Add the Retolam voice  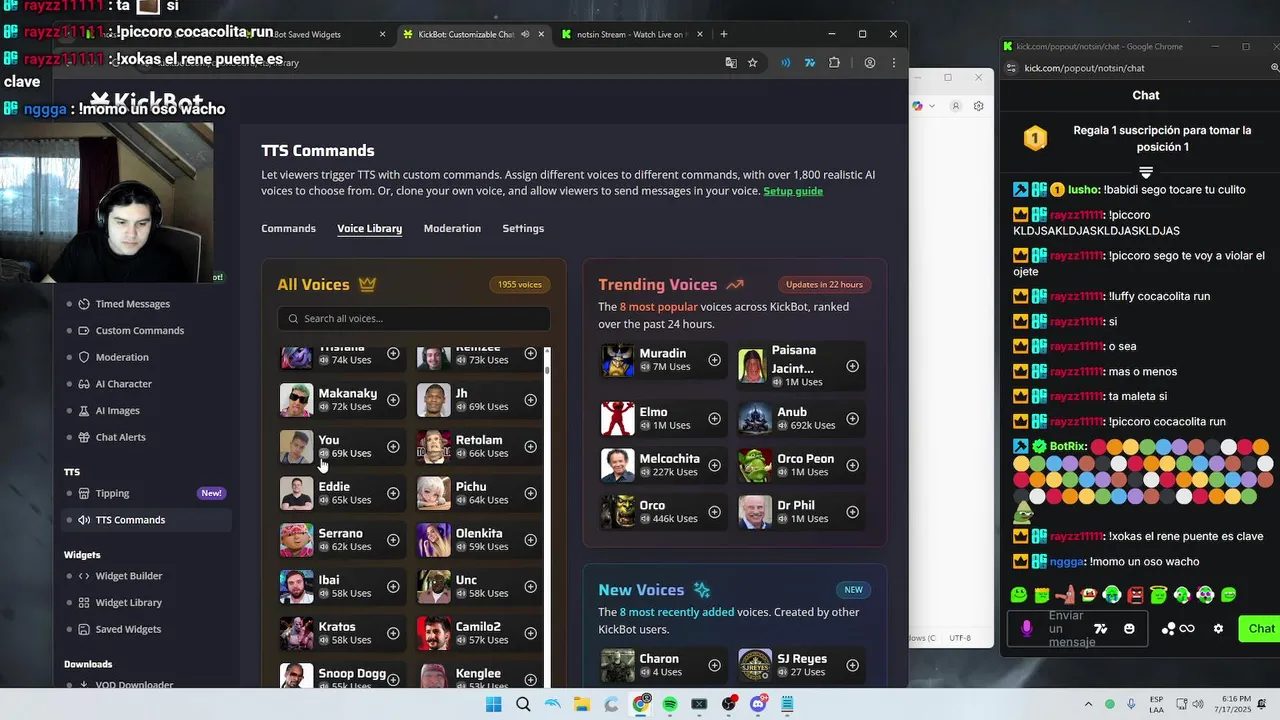(530, 447)
